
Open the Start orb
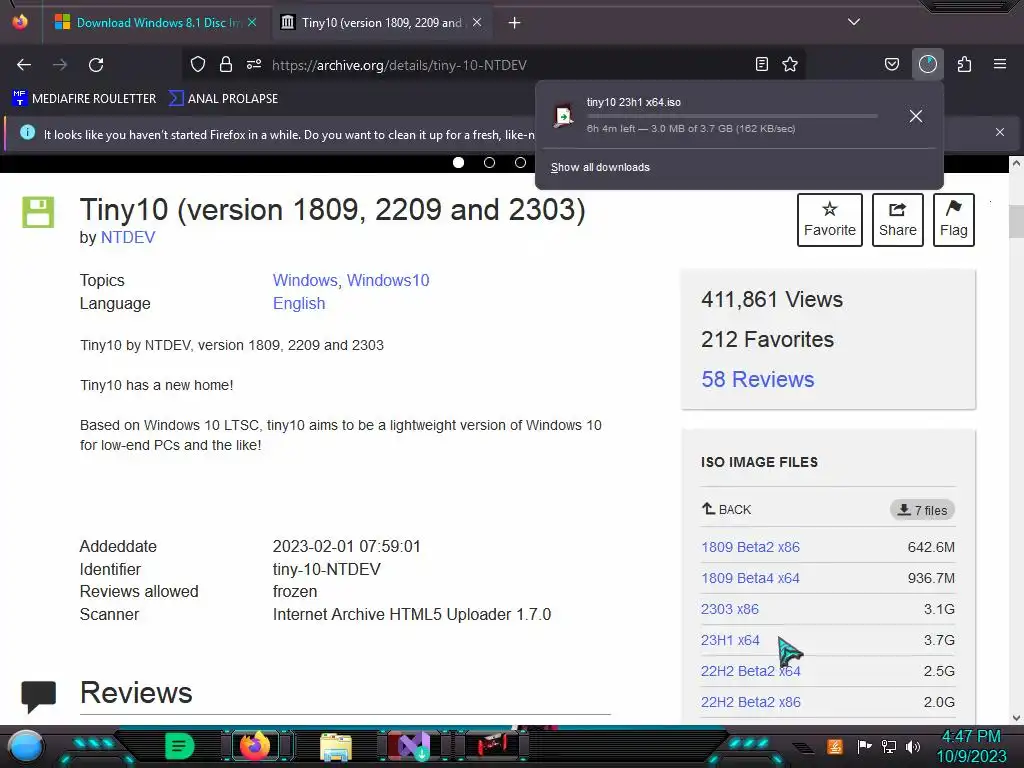(x=25, y=746)
